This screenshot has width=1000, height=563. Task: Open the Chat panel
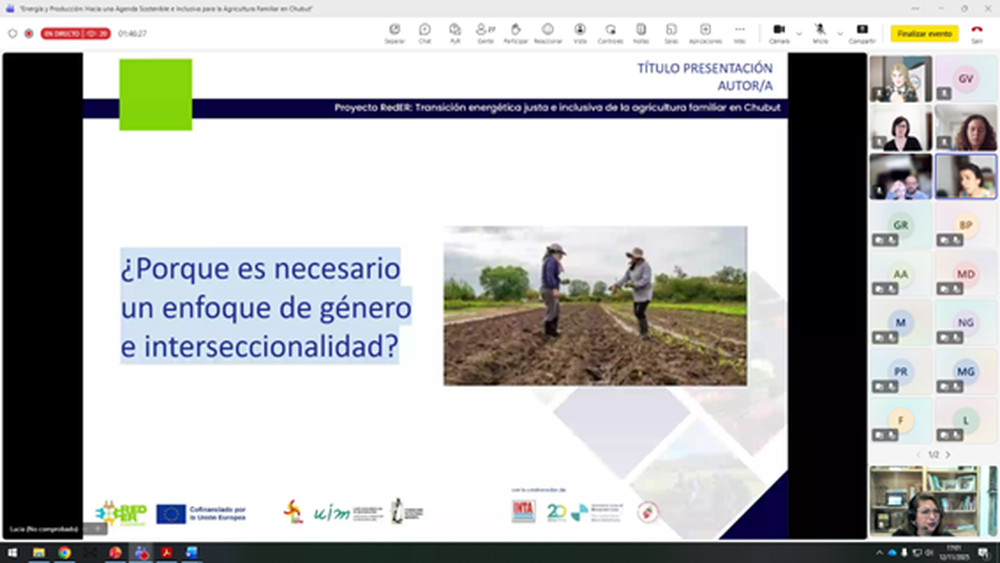[x=425, y=33]
